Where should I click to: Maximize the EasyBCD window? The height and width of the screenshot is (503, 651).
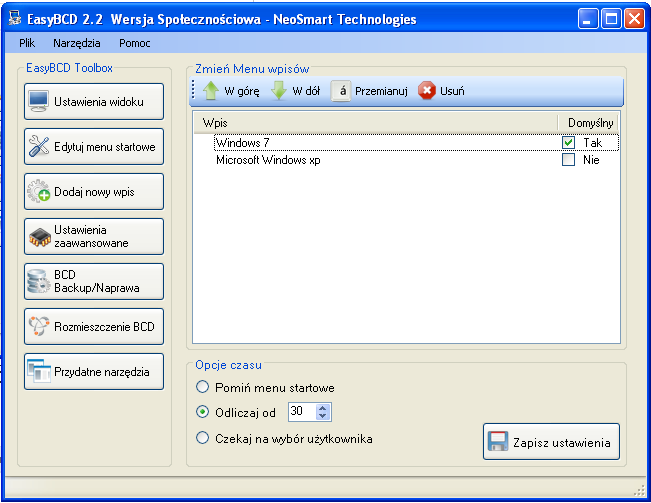pyautogui.click(x=611, y=19)
